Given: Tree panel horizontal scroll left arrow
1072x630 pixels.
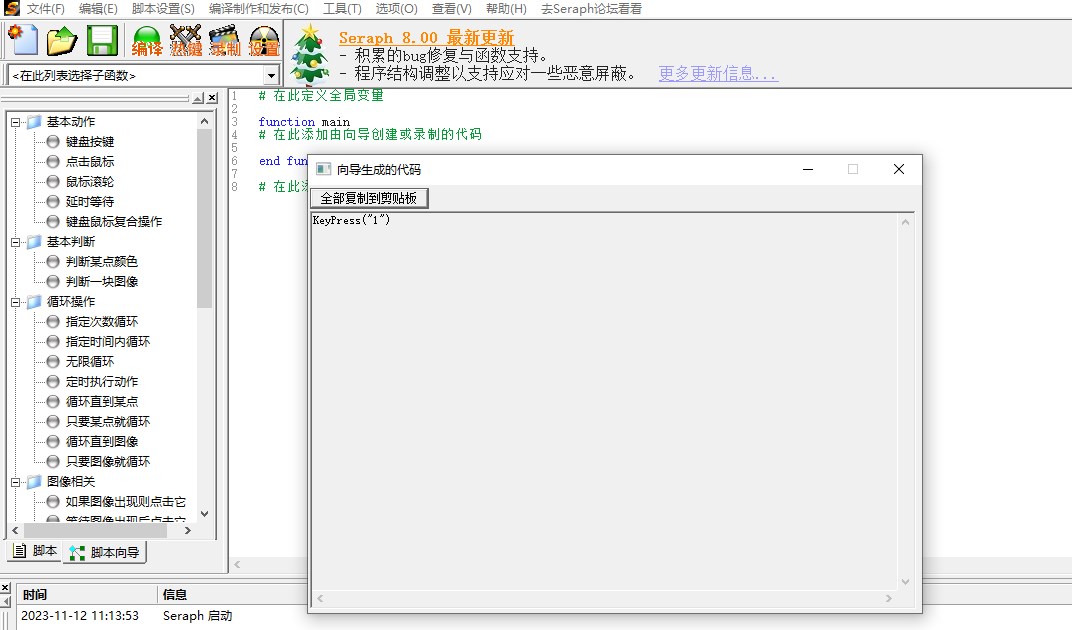Looking at the screenshot, I should (15, 530).
